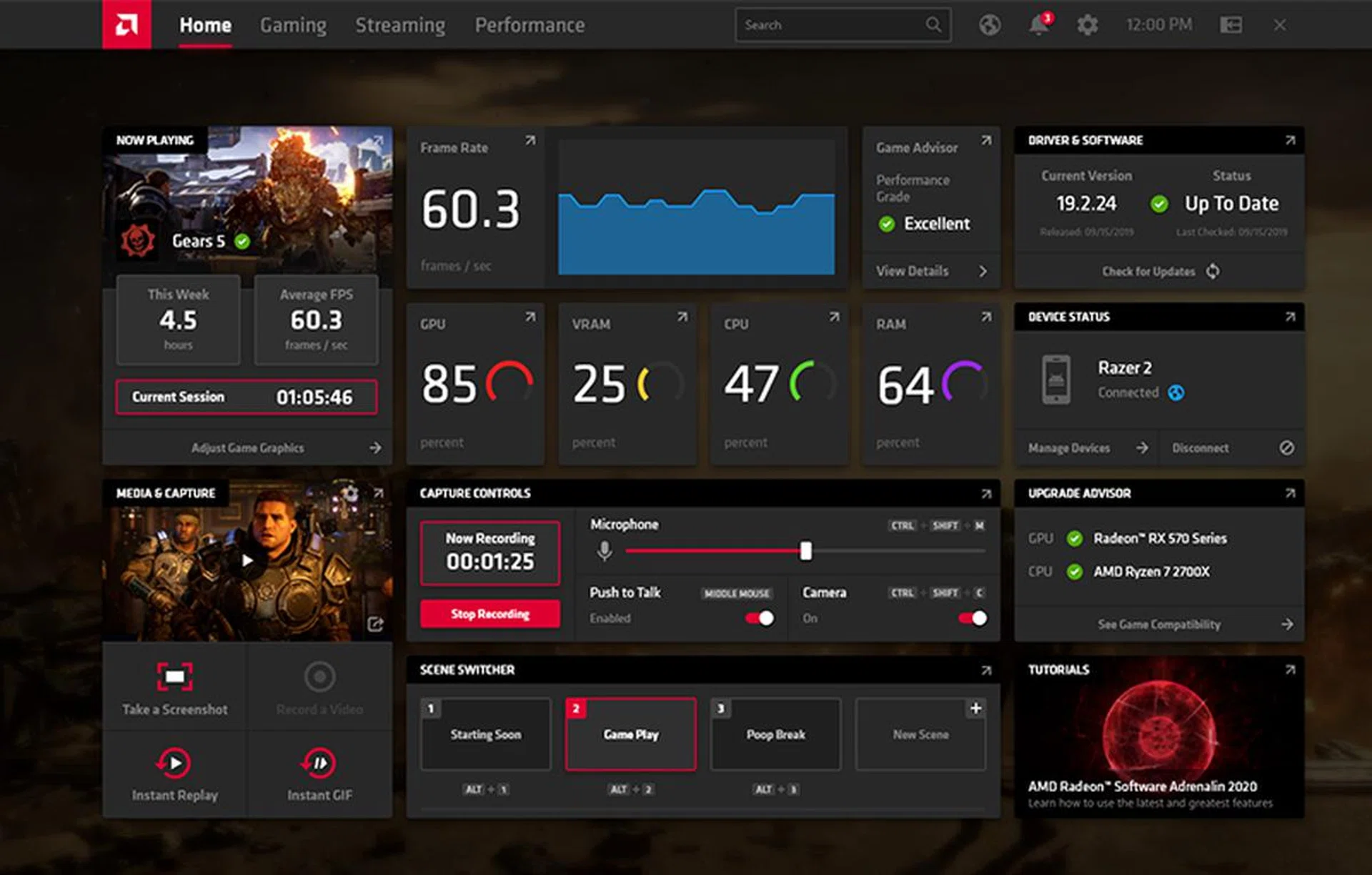Click the microphone mute icon
This screenshot has width=1372, height=875.
coord(605,550)
